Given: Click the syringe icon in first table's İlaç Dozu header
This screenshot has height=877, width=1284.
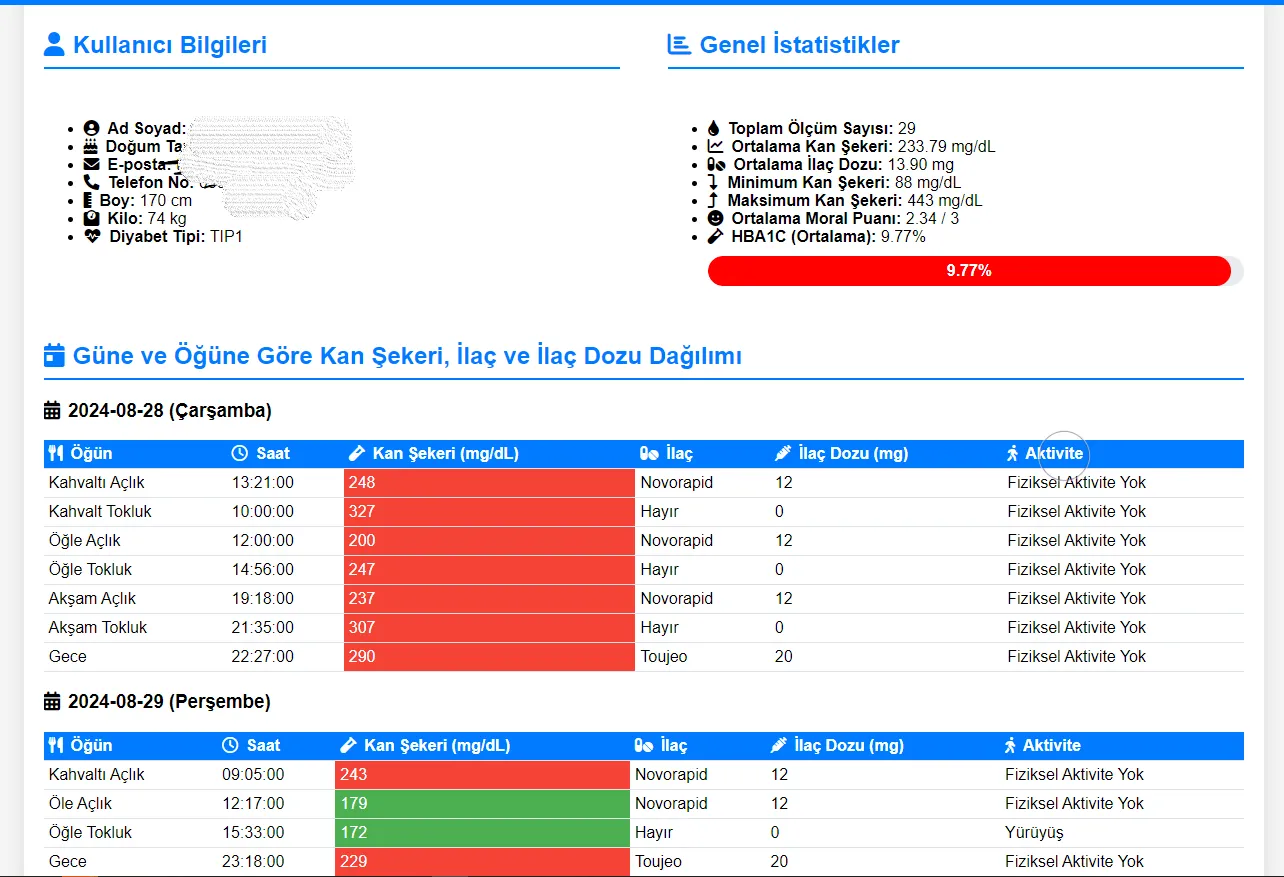Looking at the screenshot, I should tap(783, 454).
